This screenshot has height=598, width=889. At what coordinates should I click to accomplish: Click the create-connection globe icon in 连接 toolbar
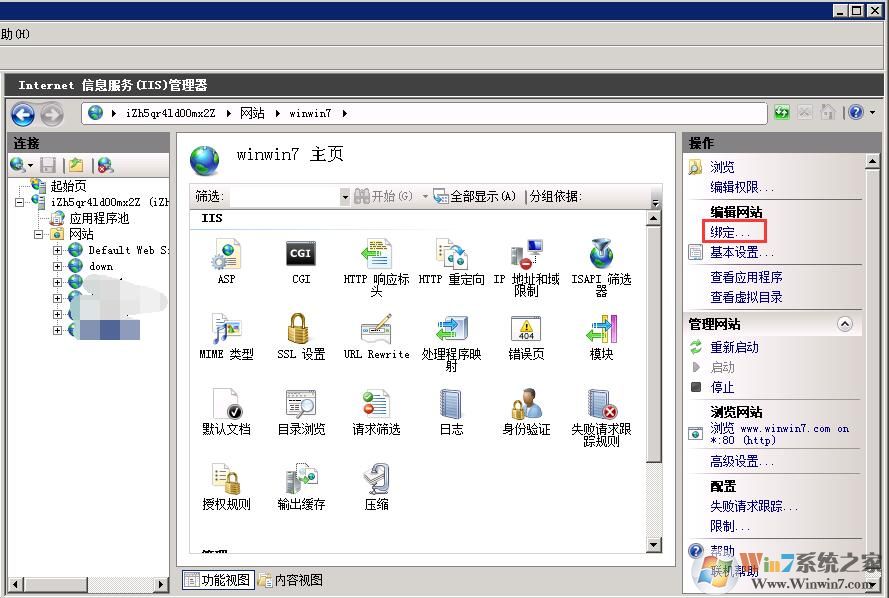click(x=18, y=165)
